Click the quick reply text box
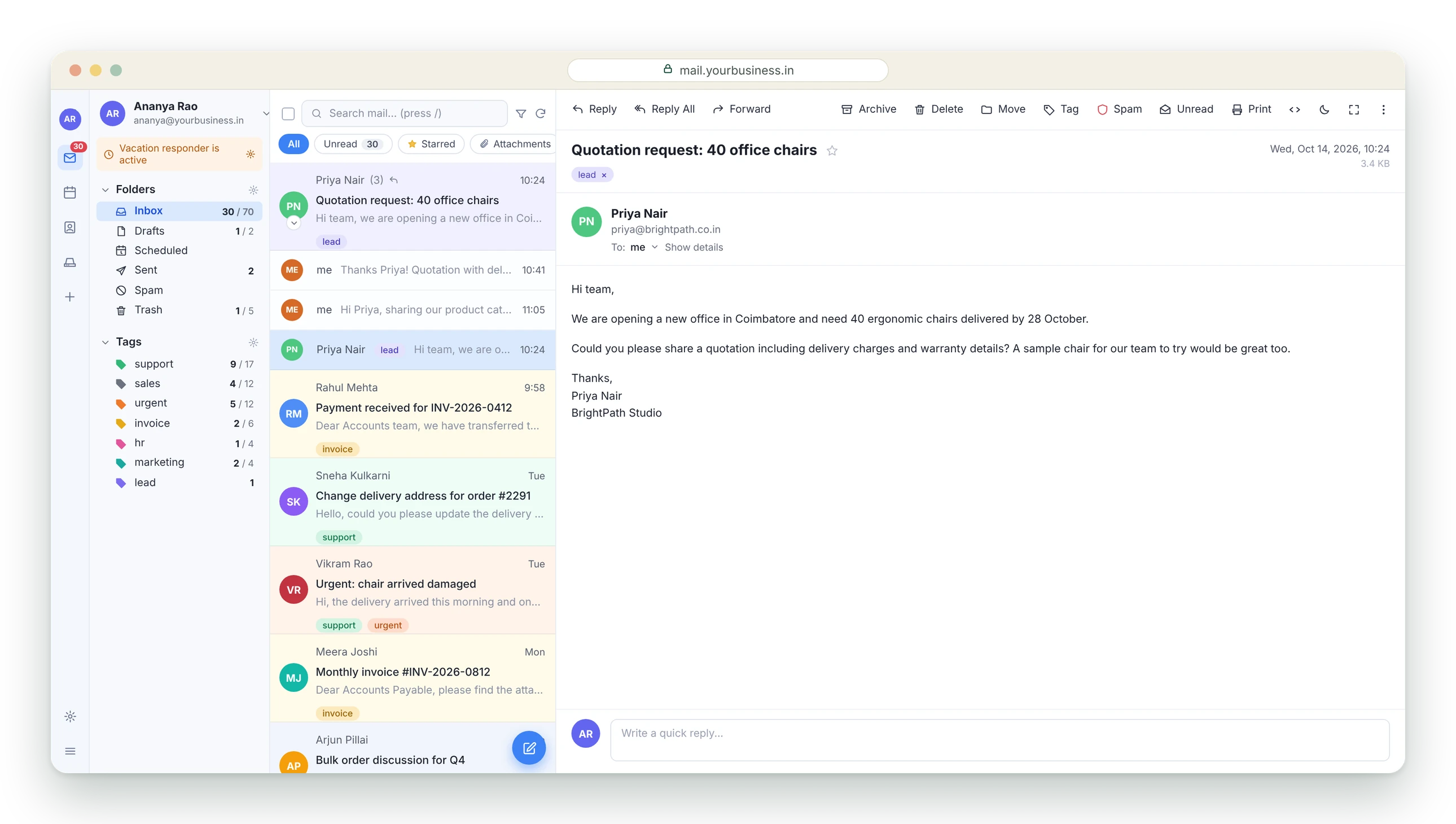The height and width of the screenshot is (824, 1456). click(x=999, y=740)
